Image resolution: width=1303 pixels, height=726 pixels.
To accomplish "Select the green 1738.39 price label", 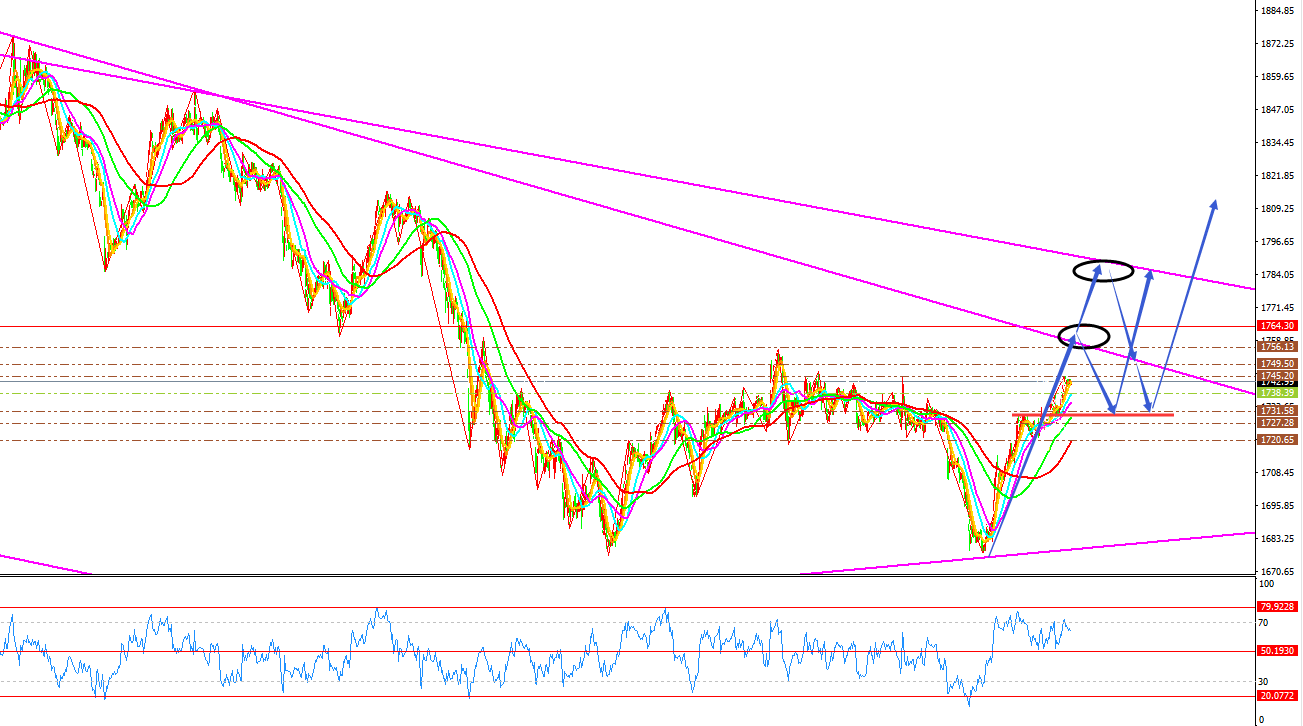I will point(1277,393).
